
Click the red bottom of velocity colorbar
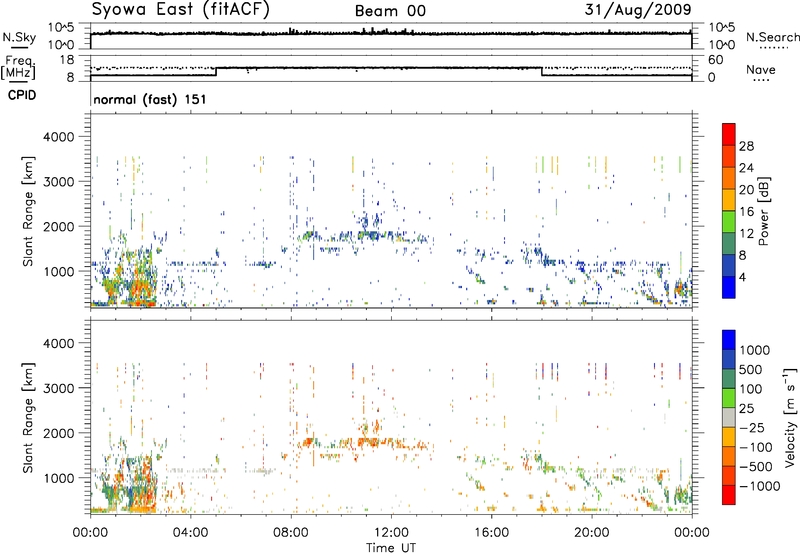click(x=729, y=495)
